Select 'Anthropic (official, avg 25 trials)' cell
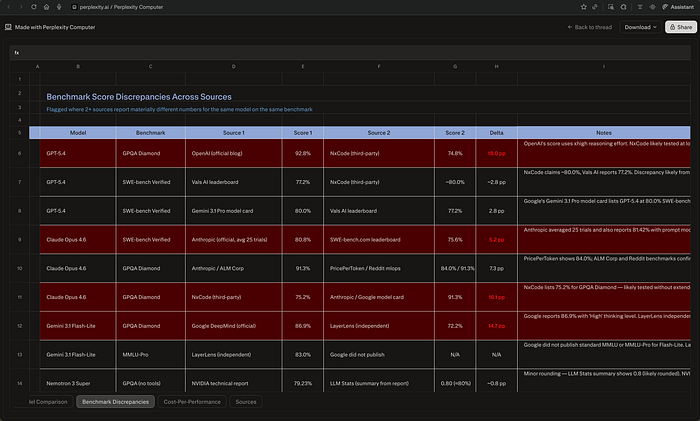This screenshot has width=700, height=421. (233, 239)
